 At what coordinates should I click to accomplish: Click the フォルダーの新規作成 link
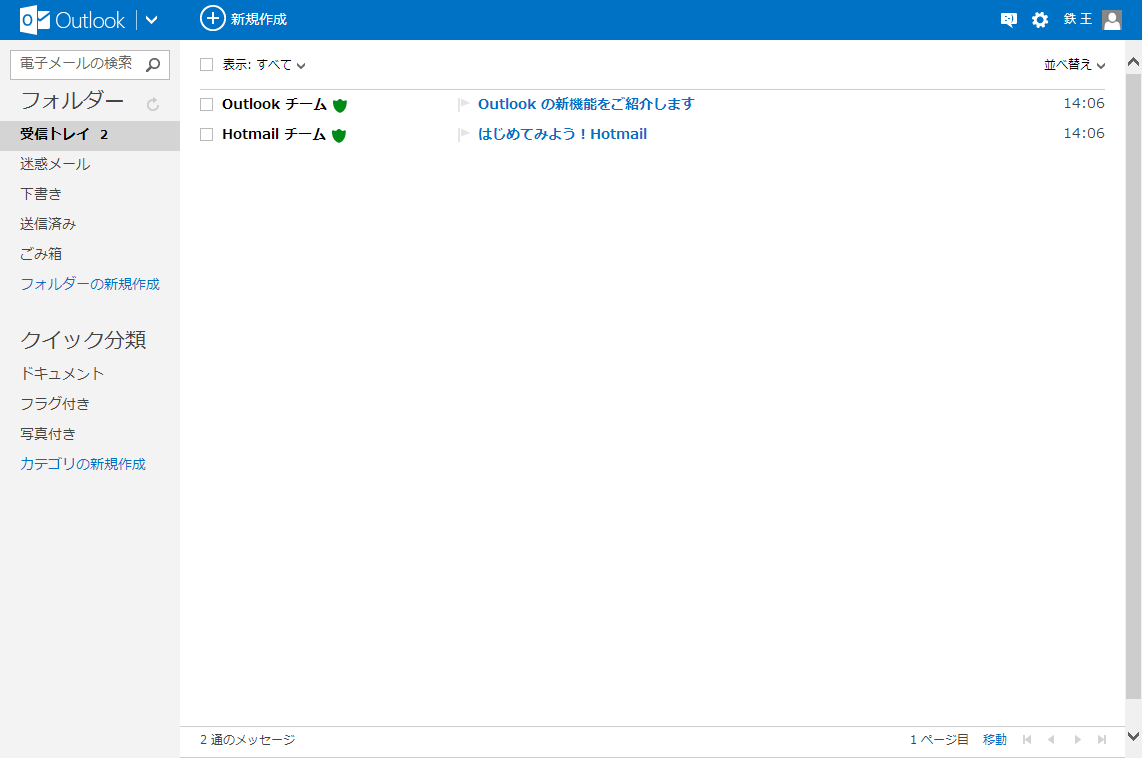click(90, 284)
